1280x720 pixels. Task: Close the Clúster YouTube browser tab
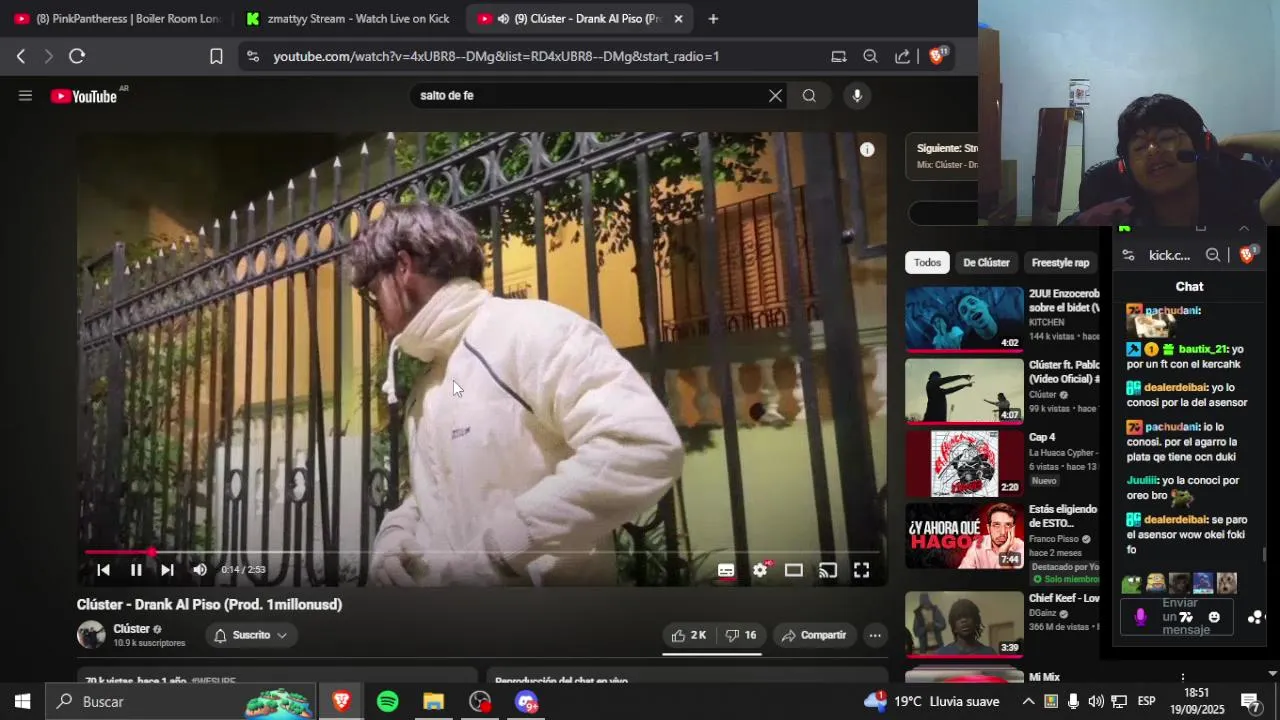[x=678, y=19]
